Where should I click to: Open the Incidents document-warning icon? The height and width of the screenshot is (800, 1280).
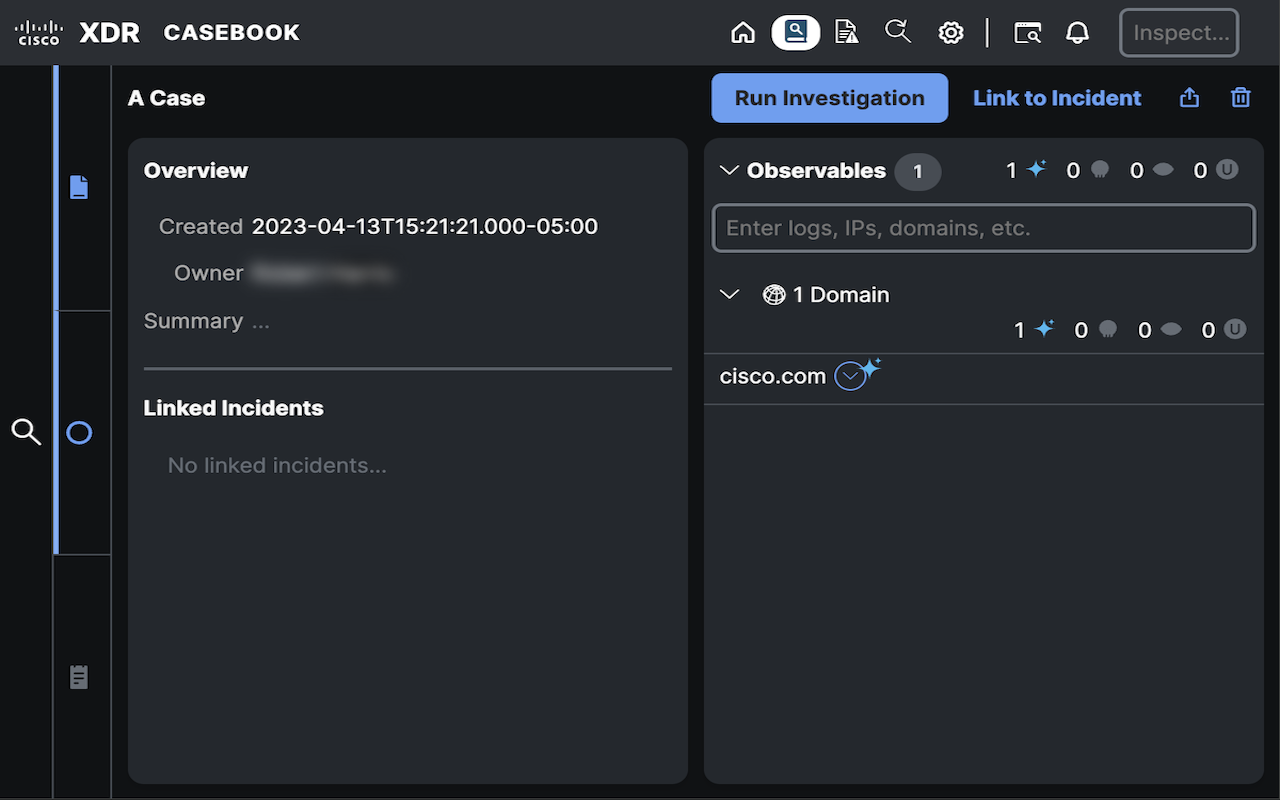pos(847,33)
